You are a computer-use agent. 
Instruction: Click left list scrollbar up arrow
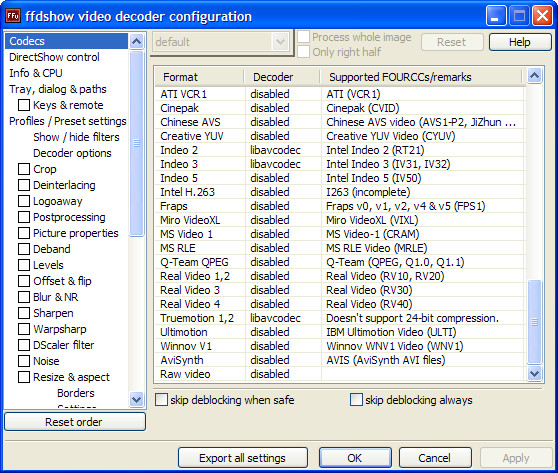[x=136, y=42]
